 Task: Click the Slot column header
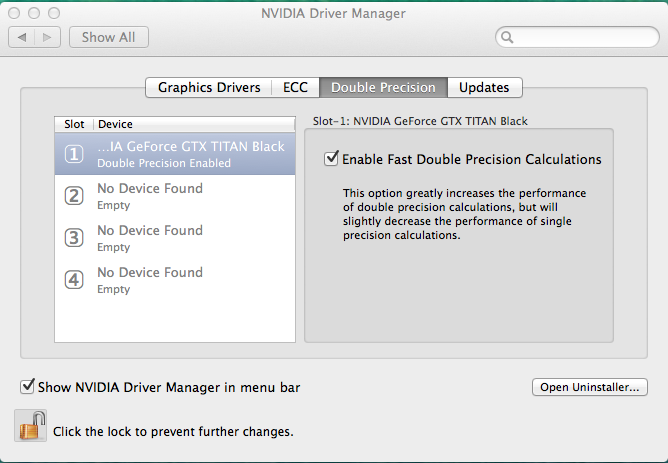pos(74,124)
